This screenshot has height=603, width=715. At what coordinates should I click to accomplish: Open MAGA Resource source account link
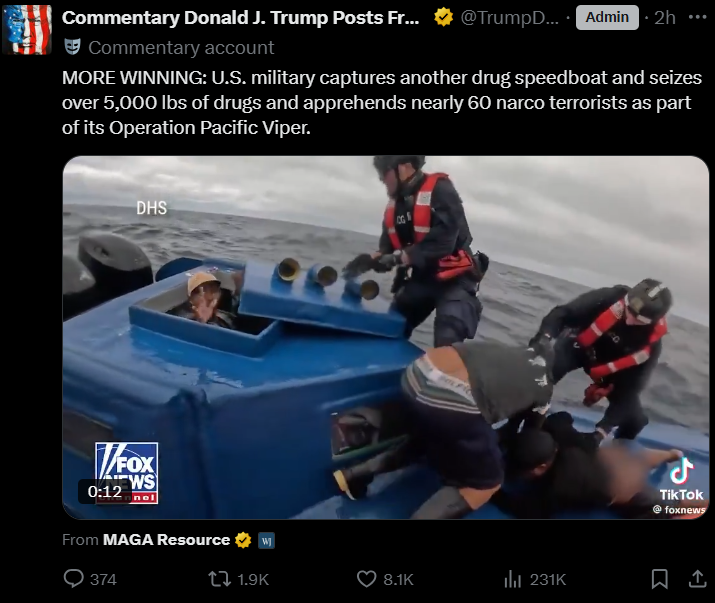[x=166, y=540]
